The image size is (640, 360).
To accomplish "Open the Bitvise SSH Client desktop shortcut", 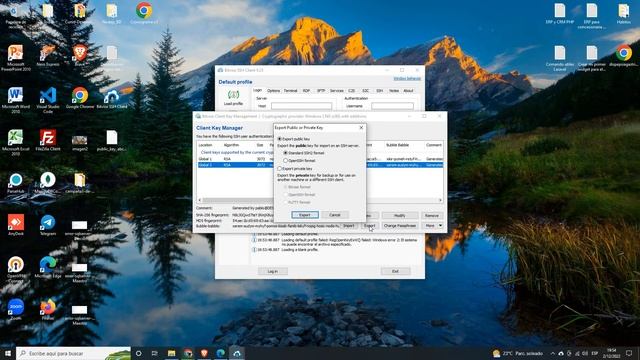I will click(112, 99).
